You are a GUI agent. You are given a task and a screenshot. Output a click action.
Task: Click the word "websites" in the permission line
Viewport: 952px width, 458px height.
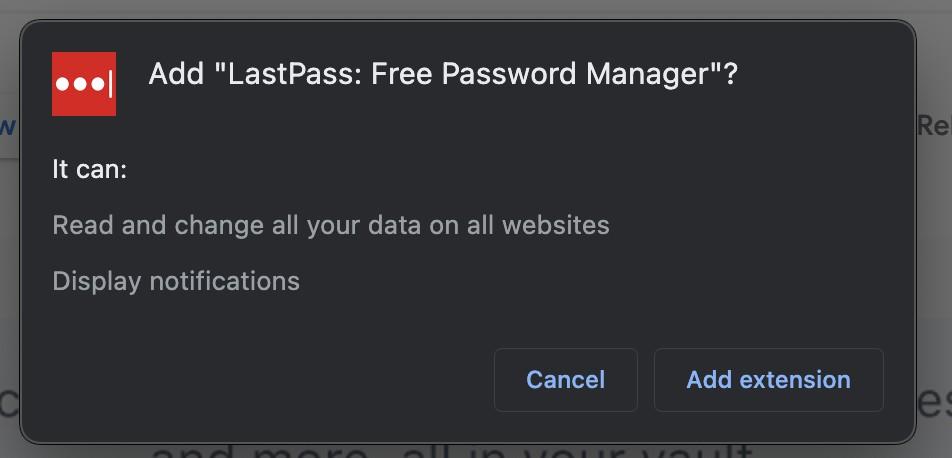(x=555, y=225)
